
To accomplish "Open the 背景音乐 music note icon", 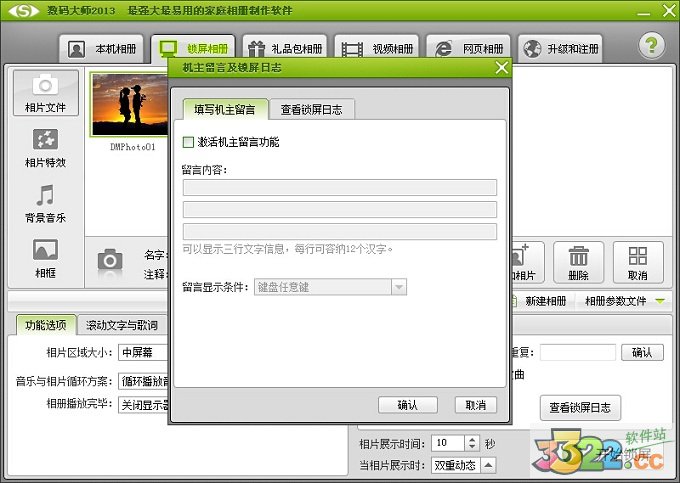I will tap(46, 203).
